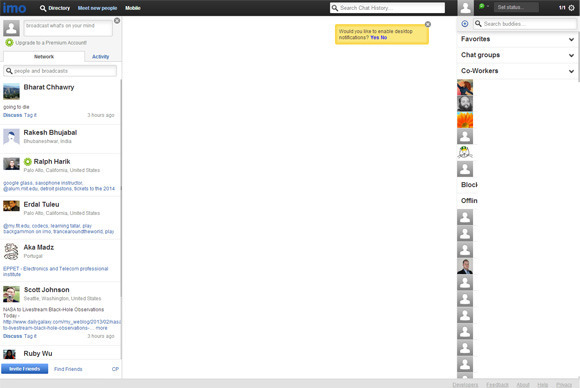Open the green status dropdown

coord(483,6)
